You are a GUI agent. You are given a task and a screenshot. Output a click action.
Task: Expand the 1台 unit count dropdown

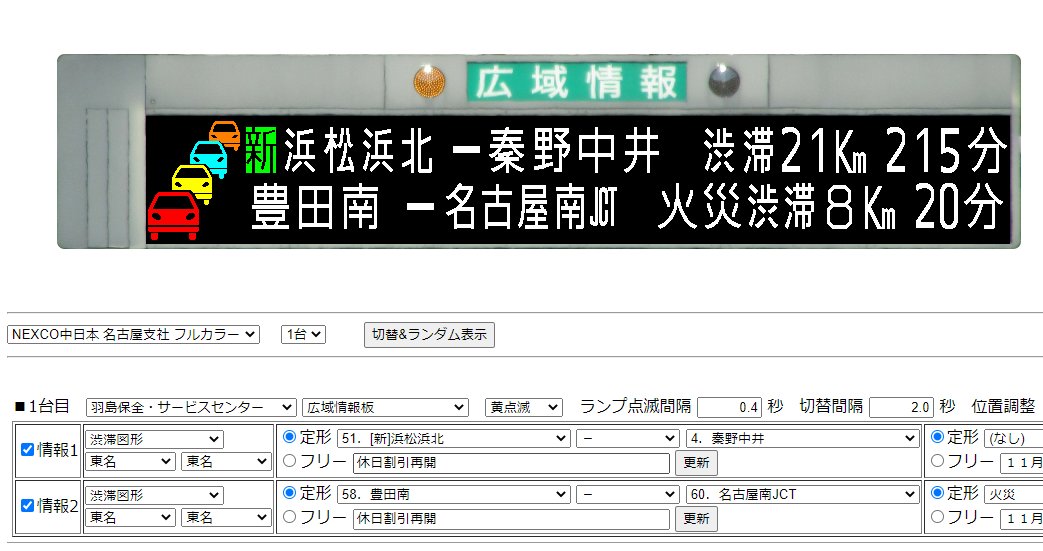tap(302, 335)
